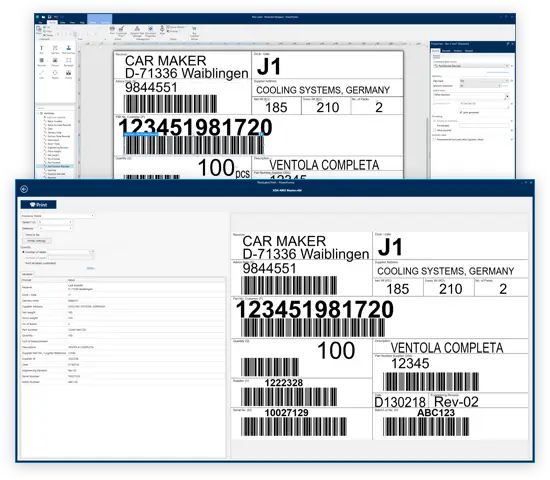Select the Text object tool
The height and width of the screenshot is (480, 550).
[41, 49]
